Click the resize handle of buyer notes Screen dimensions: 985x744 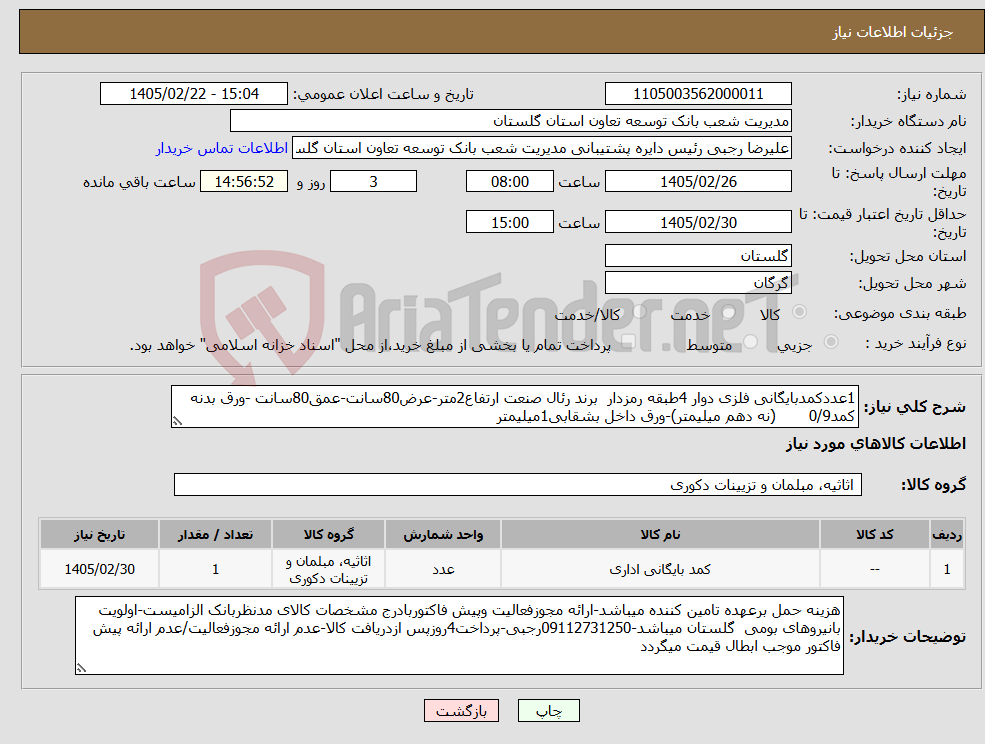[x=81, y=669]
